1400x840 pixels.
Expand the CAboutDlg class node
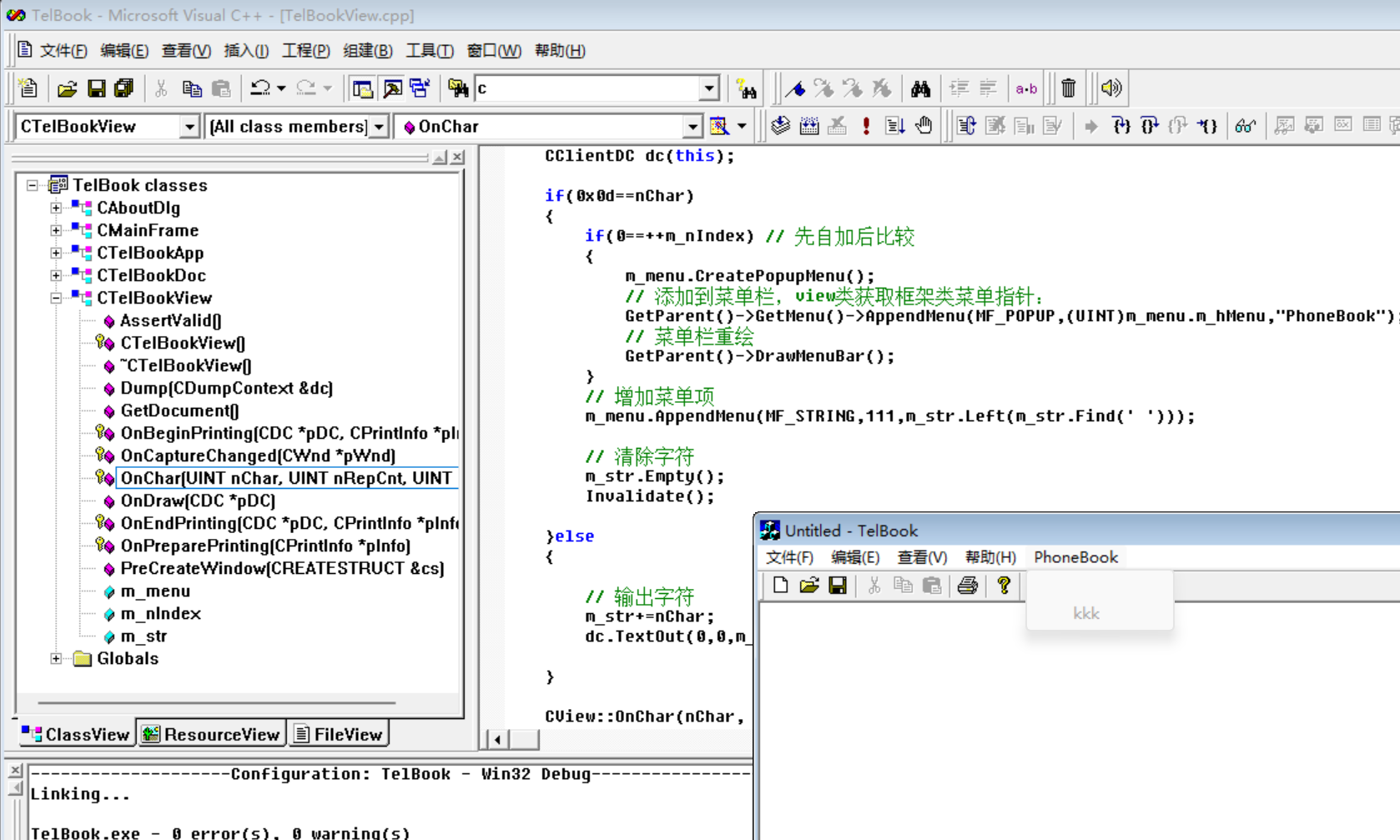tap(56, 208)
